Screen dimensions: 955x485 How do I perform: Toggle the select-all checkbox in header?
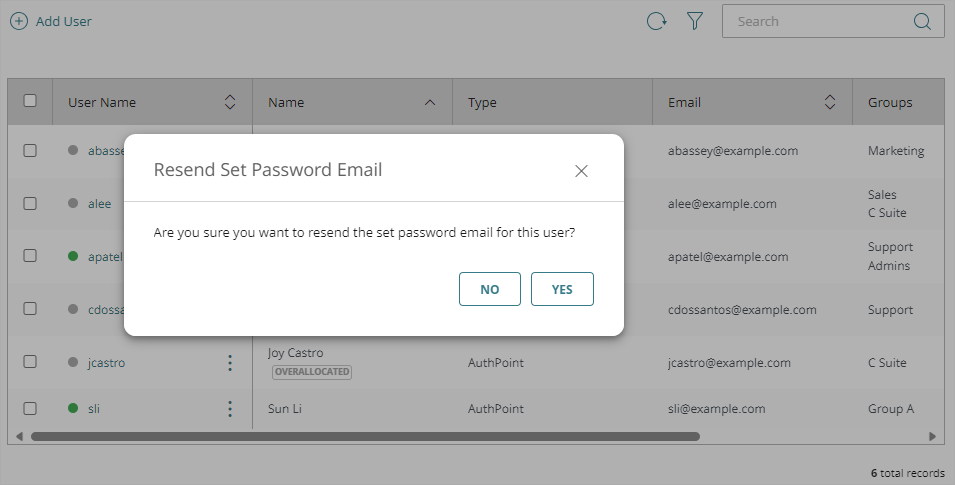(30, 101)
